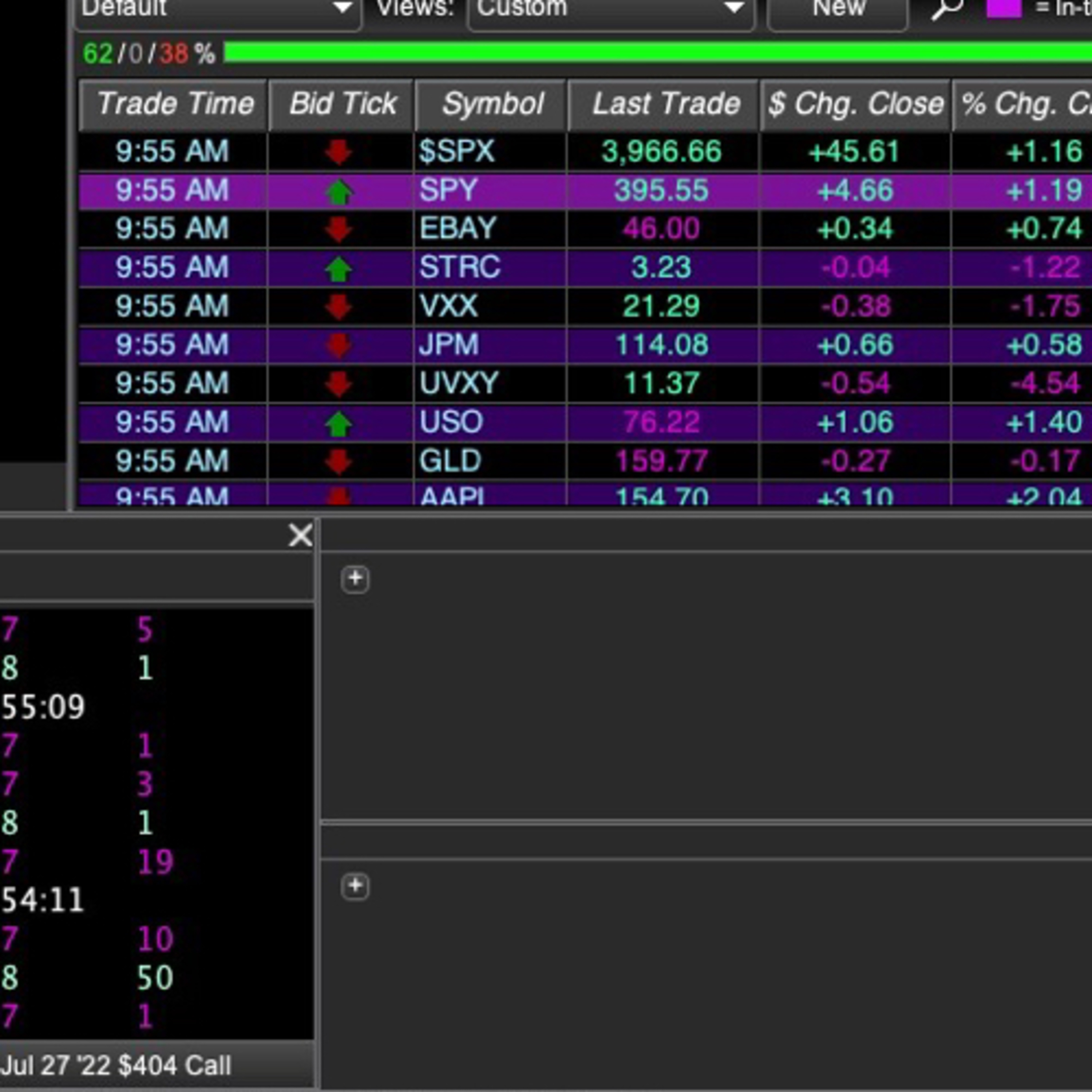Click the 55:09 timestamp in the tape
Image resolution: width=1092 pixels, height=1092 pixels.
pos(43,707)
